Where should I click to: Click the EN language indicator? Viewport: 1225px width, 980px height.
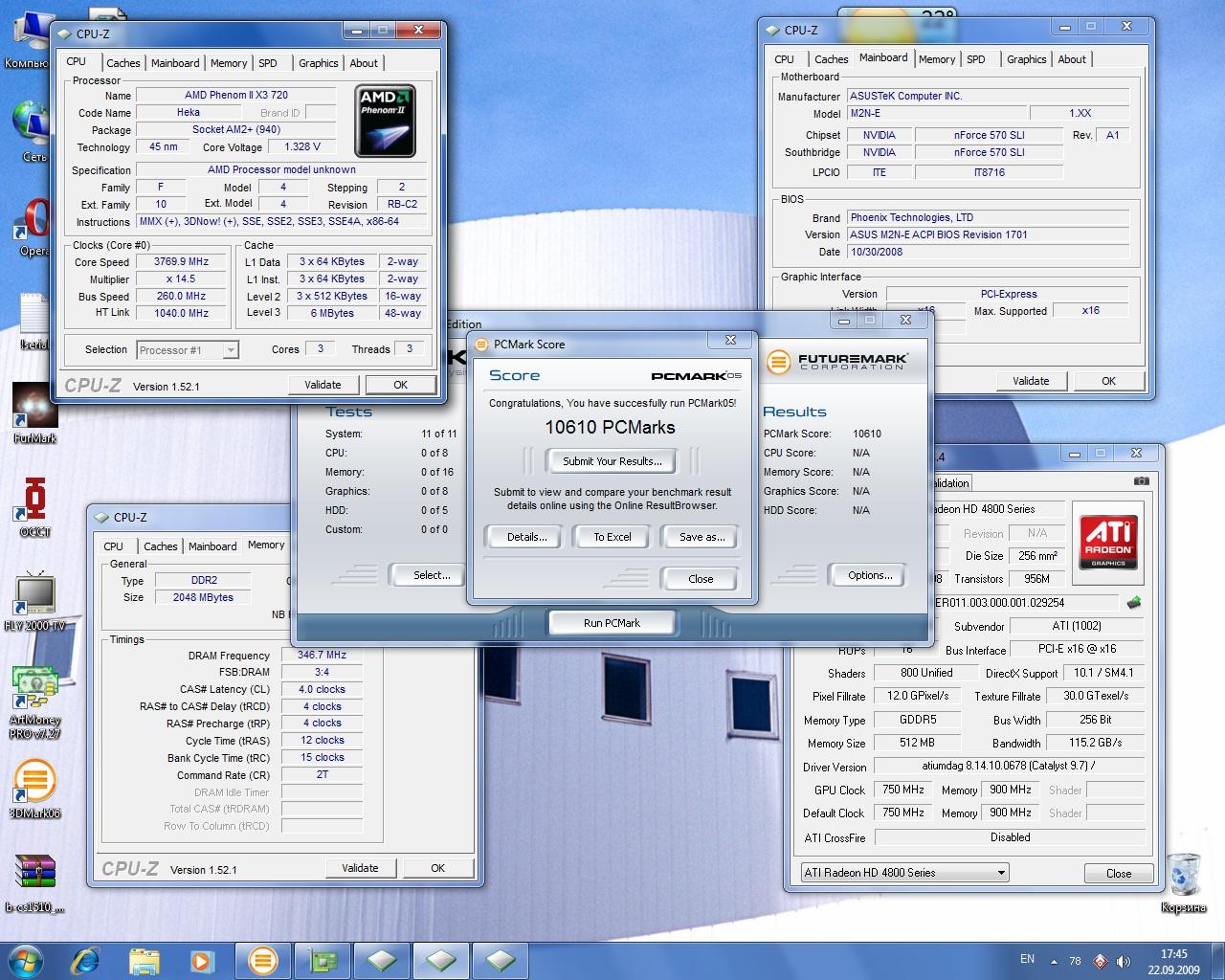1027,959
